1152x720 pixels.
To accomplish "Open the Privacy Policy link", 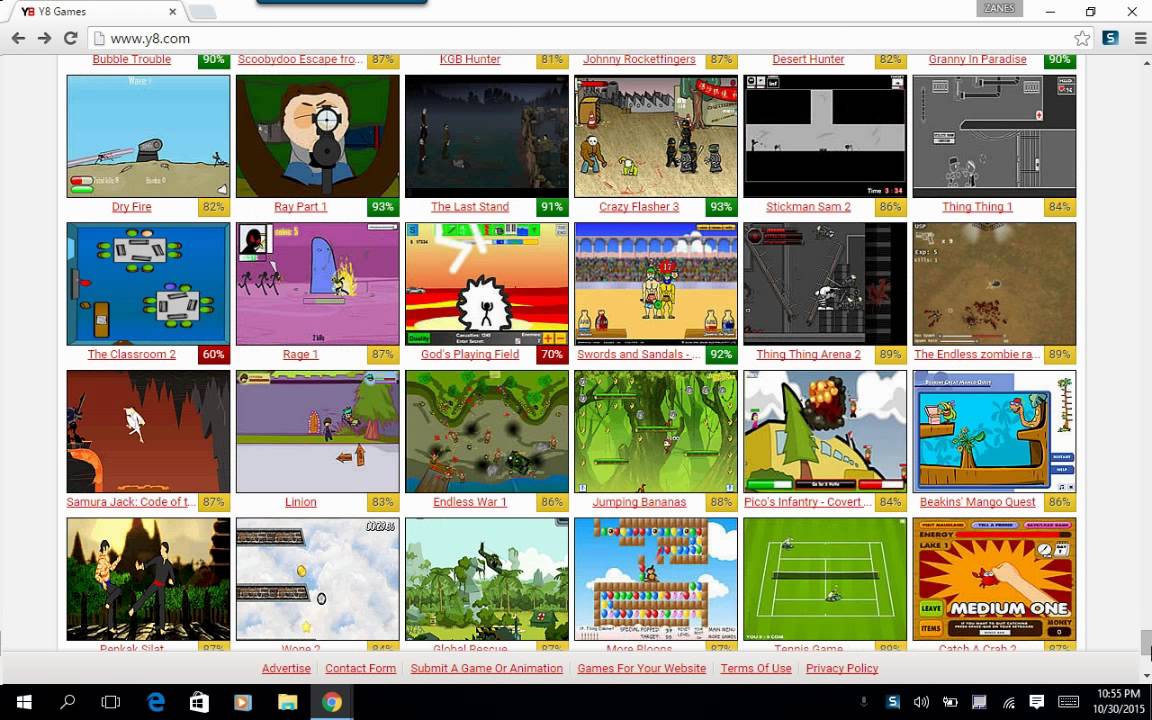I will 842,668.
